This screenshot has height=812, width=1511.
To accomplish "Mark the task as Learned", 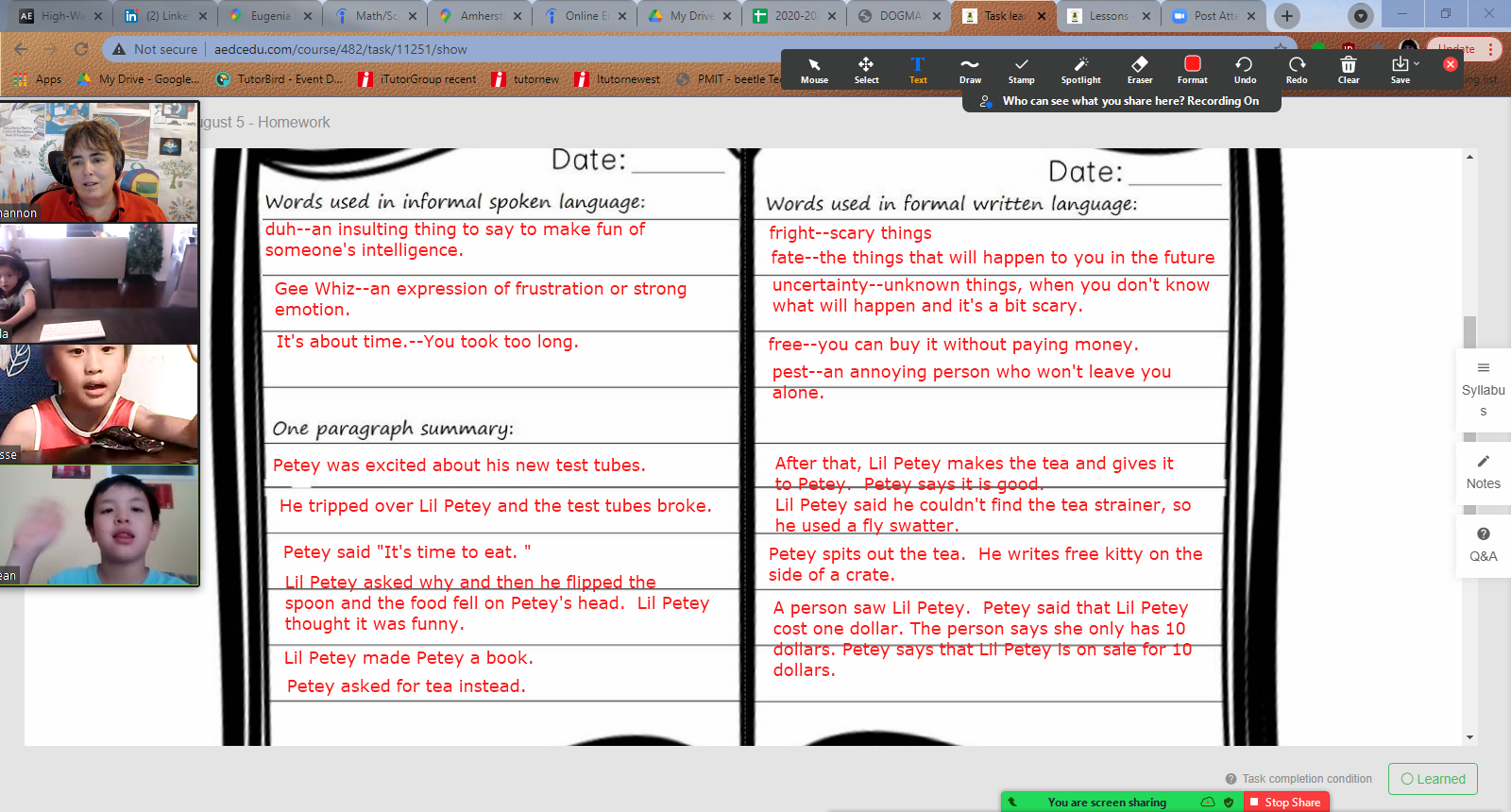I will coord(1433,779).
